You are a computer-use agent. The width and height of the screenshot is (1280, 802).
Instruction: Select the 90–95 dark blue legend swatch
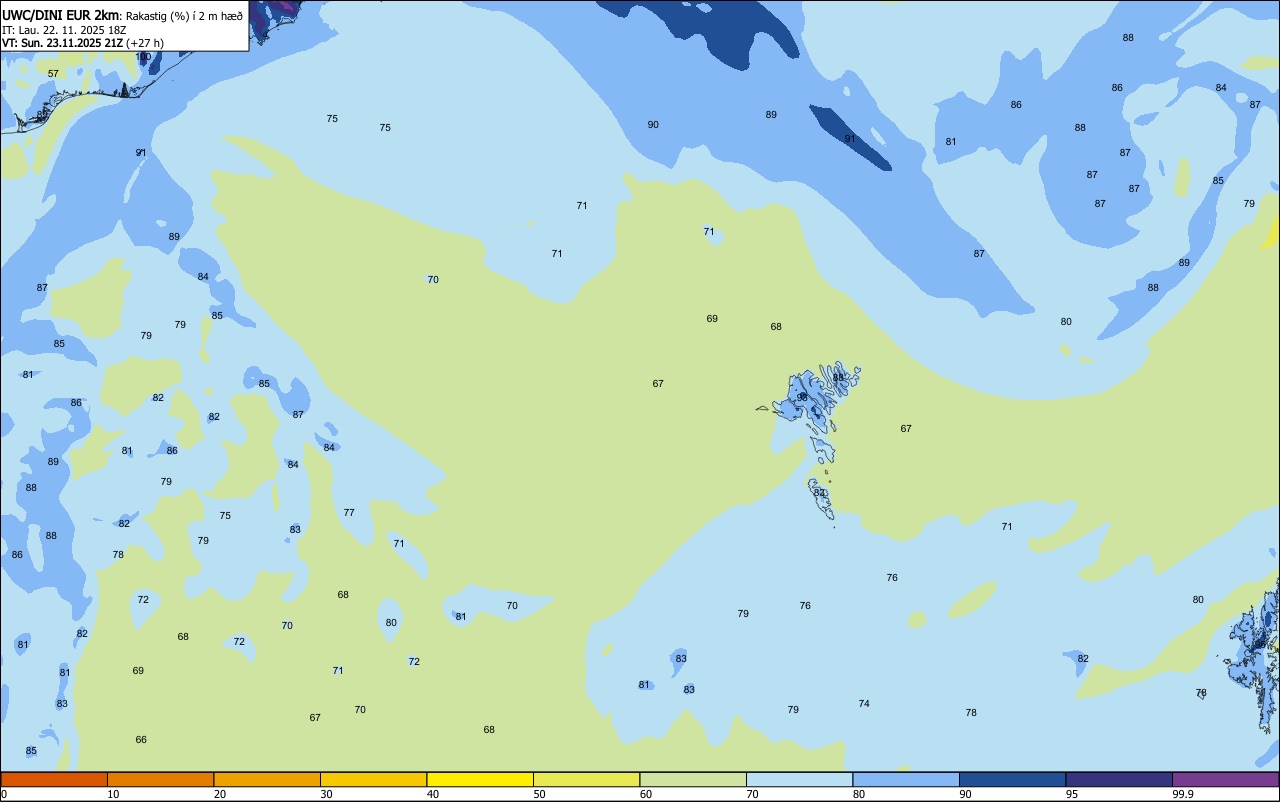point(1012,779)
